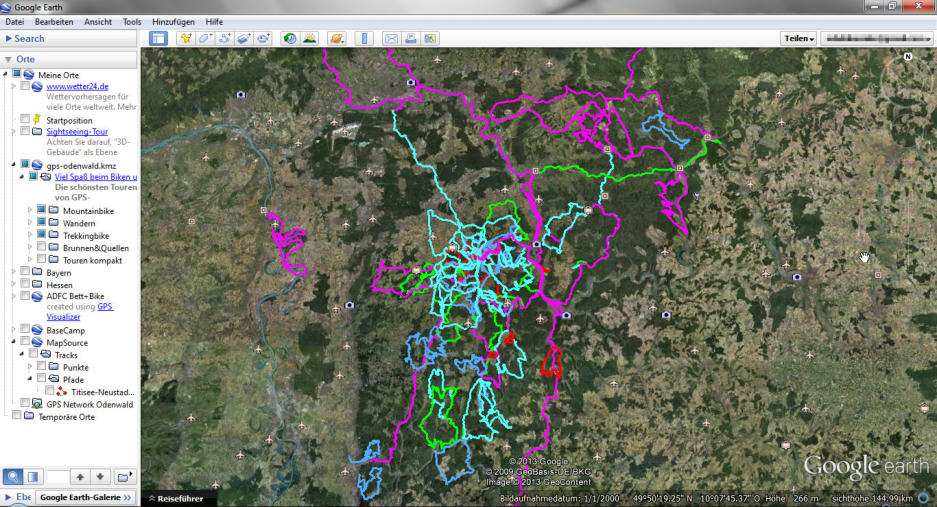This screenshot has height=507, width=937.
Task: Click the add placemark pin icon
Action: coord(185,39)
